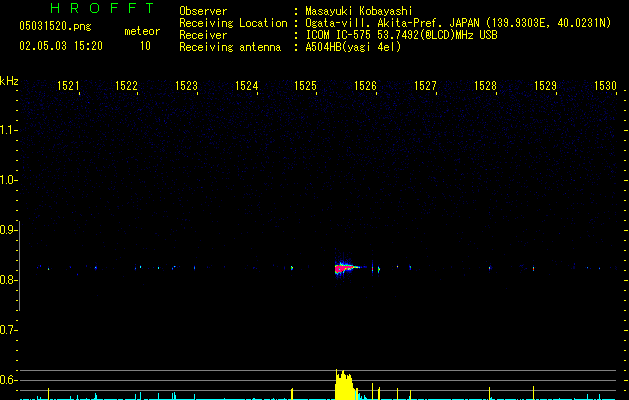Screen dimensions: 629x400
Task: Click the 1525 time axis label
Action: [x=306, y=86]
